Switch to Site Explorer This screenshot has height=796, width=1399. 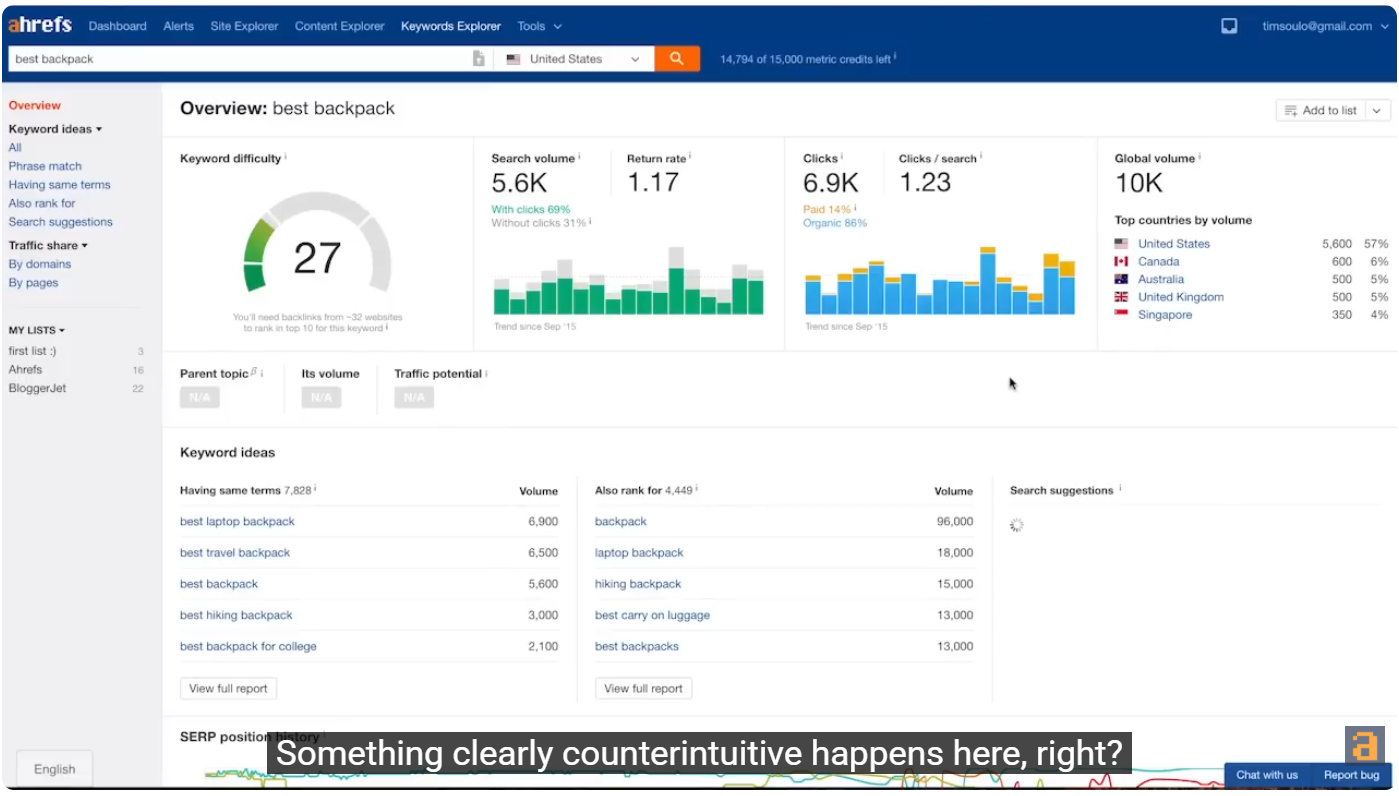tap(244, 26)
